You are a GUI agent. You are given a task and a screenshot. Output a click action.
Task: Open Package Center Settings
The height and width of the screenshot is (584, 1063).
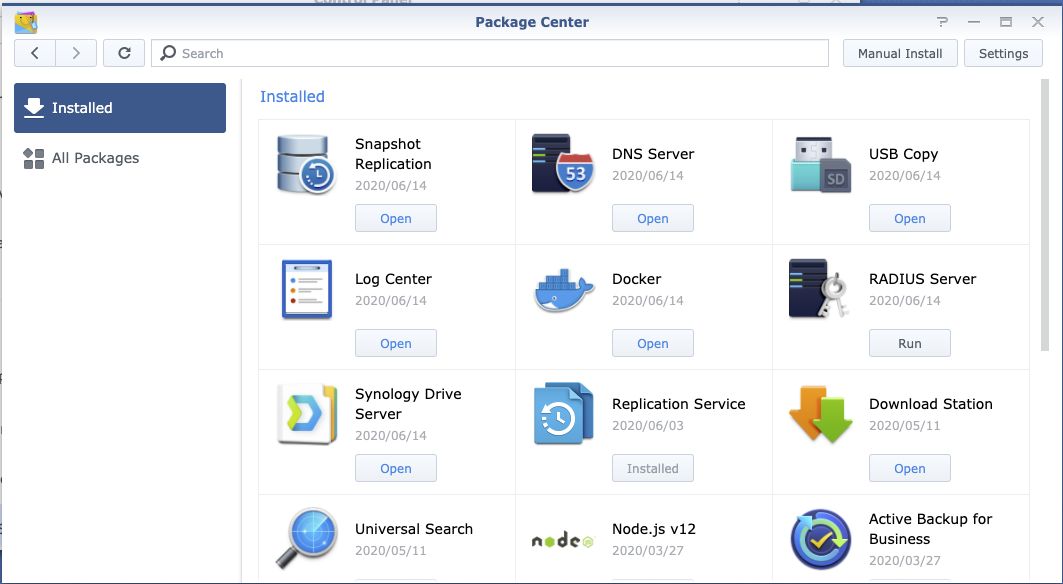(x=1003, y=53)
